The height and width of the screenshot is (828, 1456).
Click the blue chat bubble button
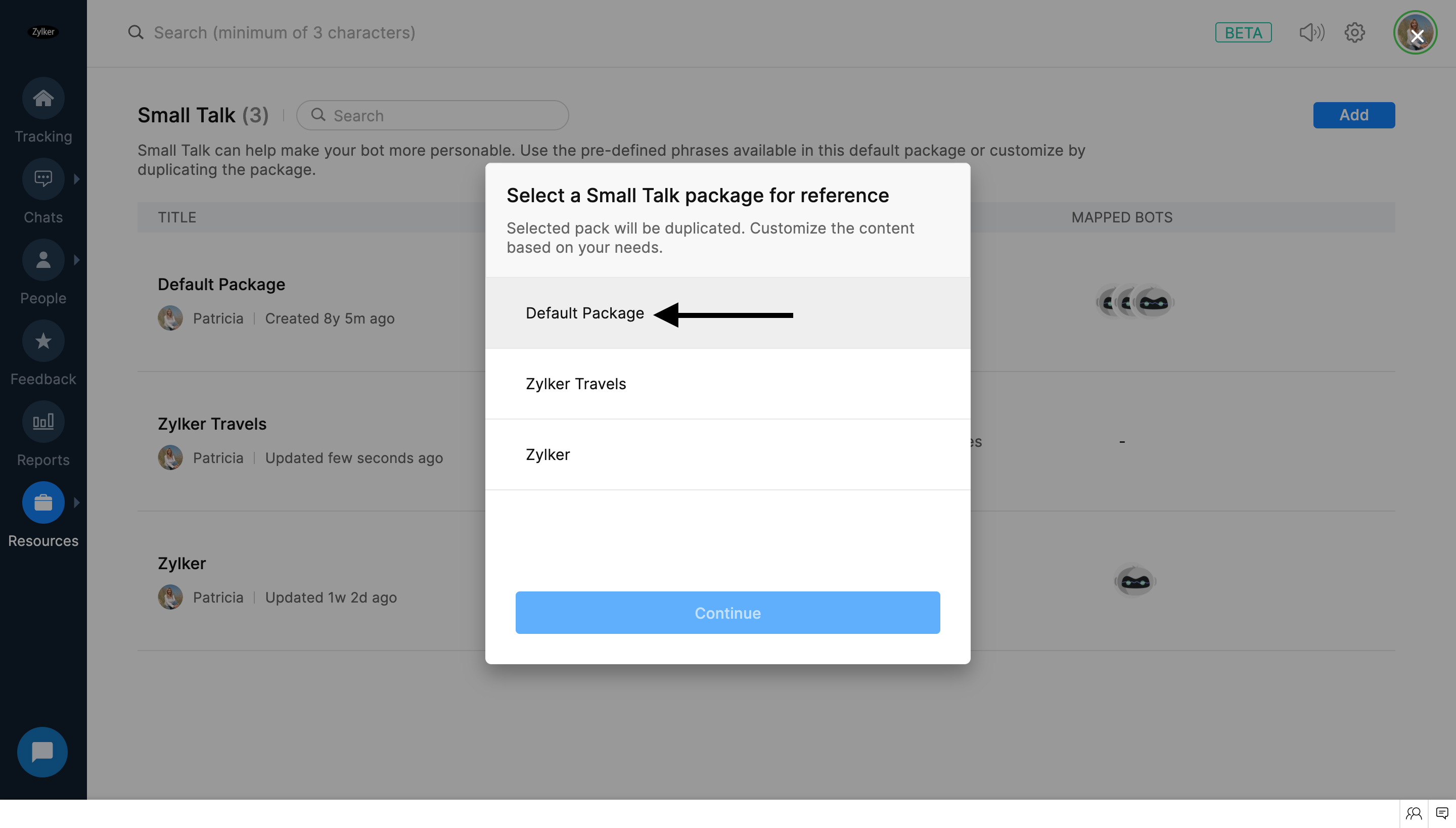42,752
